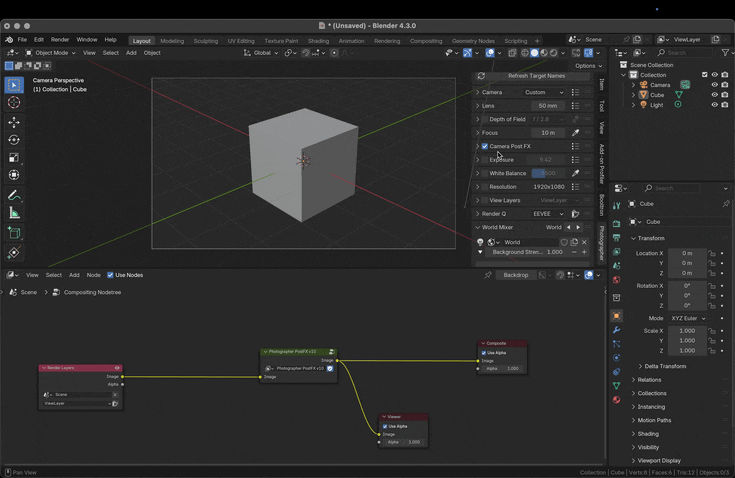Uncheck the Camera Post FX checkbox
735x478 pixels.
click(x=485, y=146)
